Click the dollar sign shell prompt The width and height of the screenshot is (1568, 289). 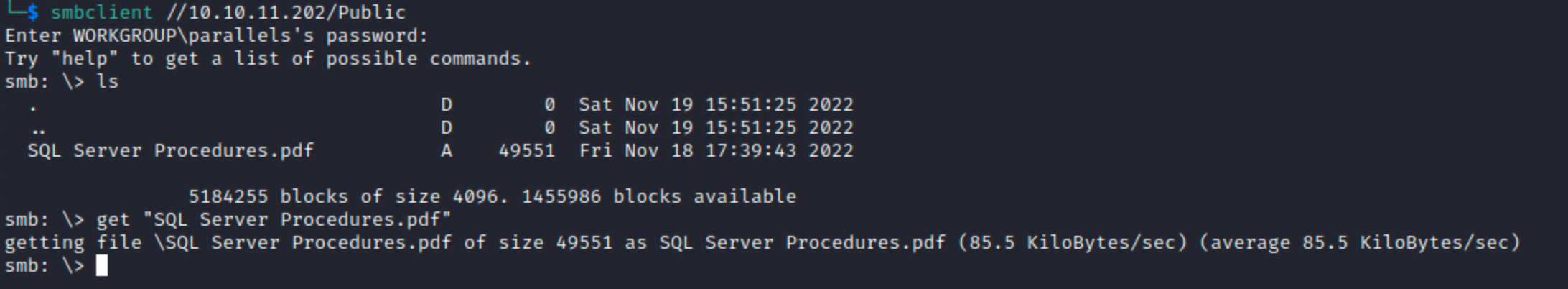[33, 12]
